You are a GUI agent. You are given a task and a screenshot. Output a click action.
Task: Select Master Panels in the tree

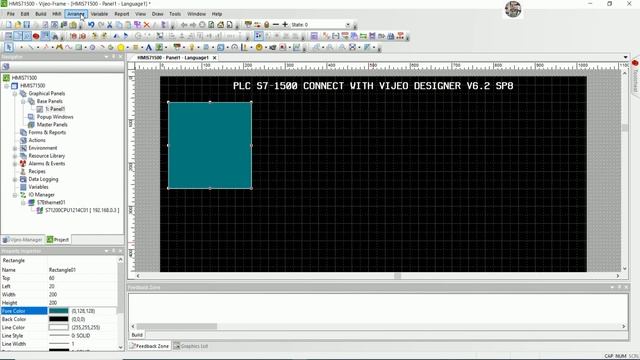coord(52,124)
